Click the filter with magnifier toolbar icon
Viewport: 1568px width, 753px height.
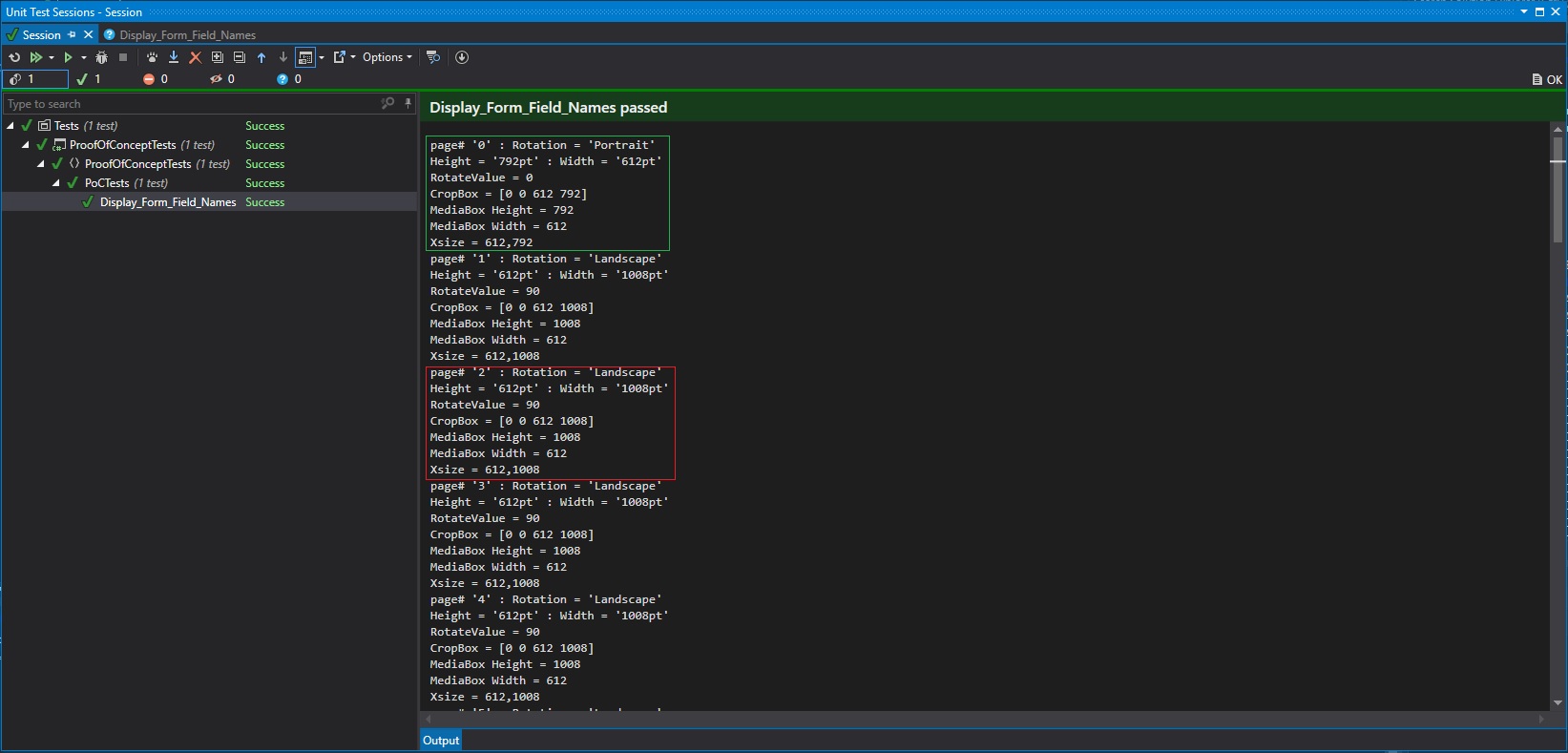click(x=433, y=57)
